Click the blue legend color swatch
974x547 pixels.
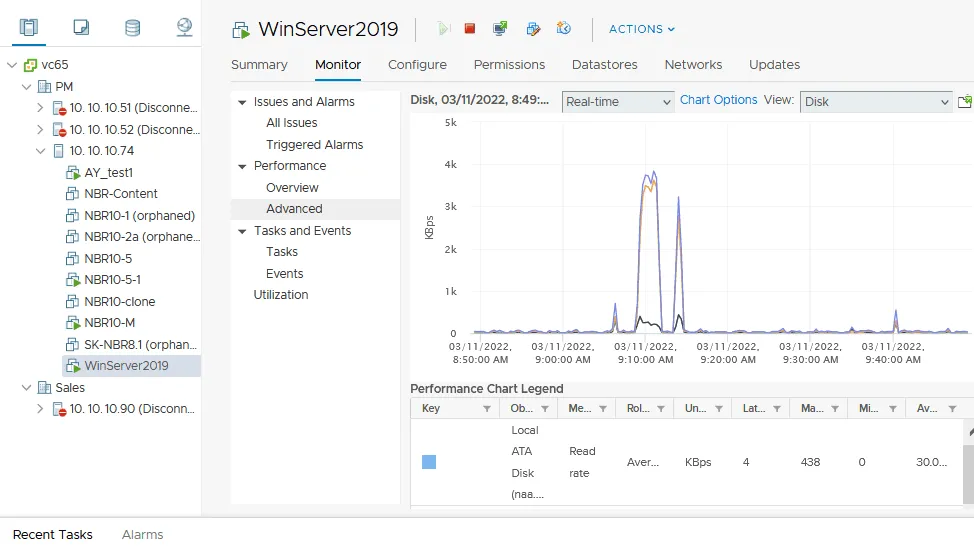[429, 462]
